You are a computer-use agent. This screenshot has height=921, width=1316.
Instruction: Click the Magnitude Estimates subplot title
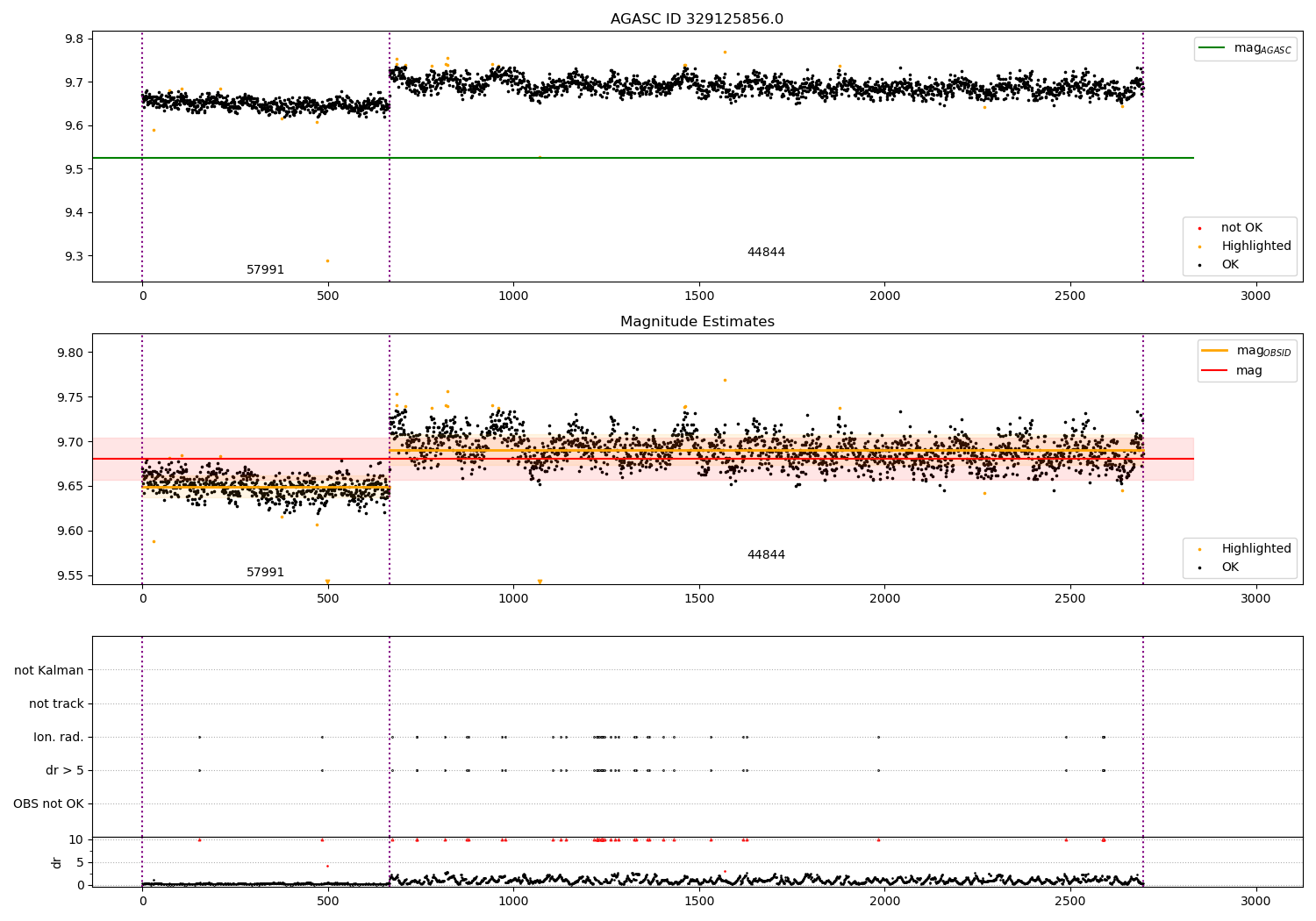(x=697, y=322)
